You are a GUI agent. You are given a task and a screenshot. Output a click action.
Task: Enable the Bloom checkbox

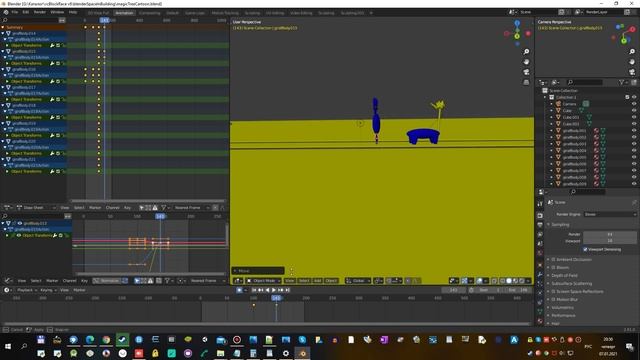coord(554,267)
